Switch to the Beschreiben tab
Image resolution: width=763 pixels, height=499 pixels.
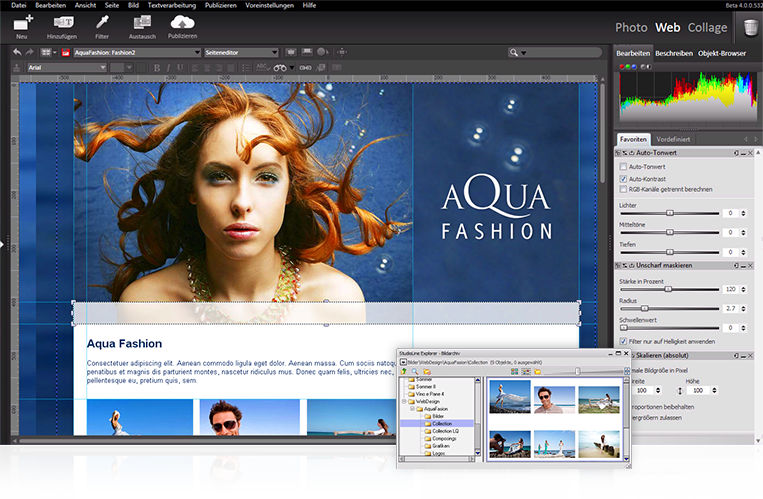pyautogui.click(x=674, y=53)
